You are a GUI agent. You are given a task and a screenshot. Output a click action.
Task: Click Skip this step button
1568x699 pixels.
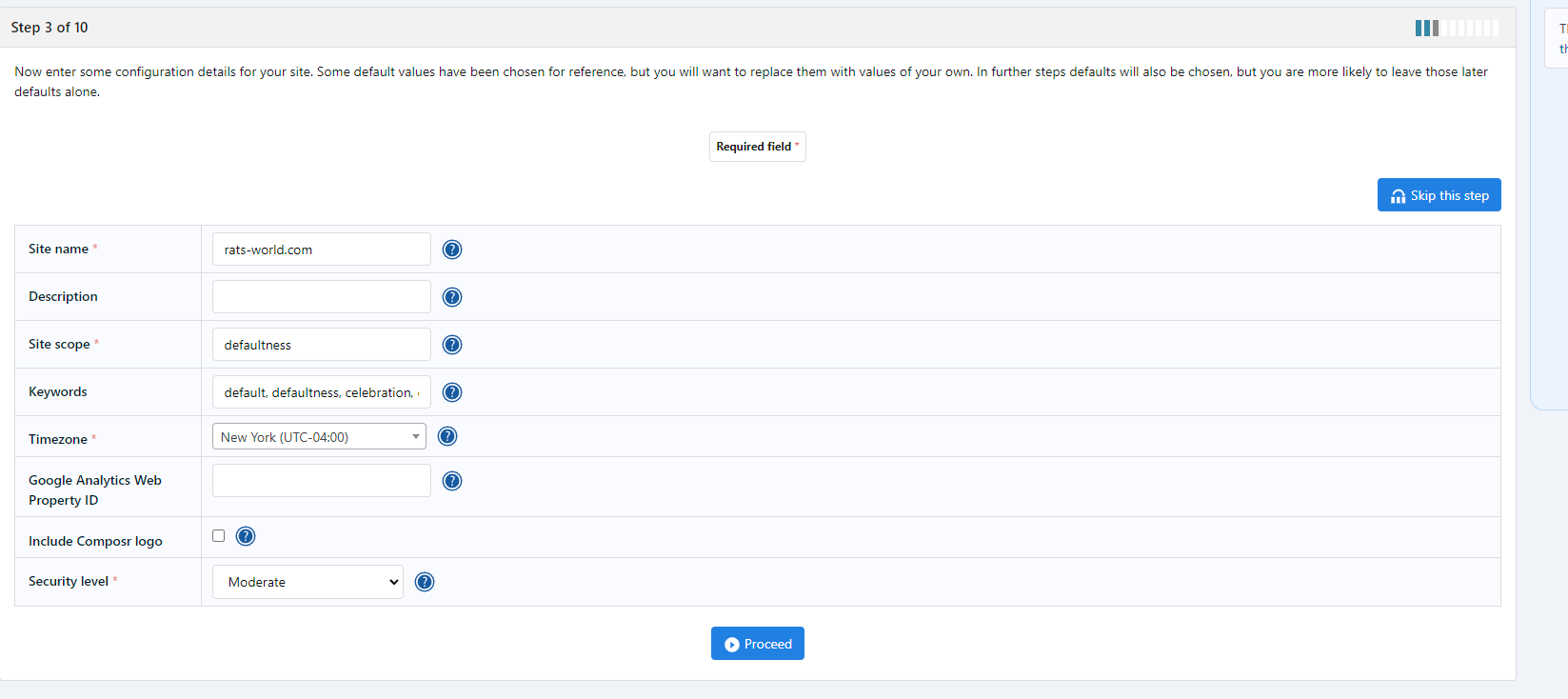click(1439, 195)
